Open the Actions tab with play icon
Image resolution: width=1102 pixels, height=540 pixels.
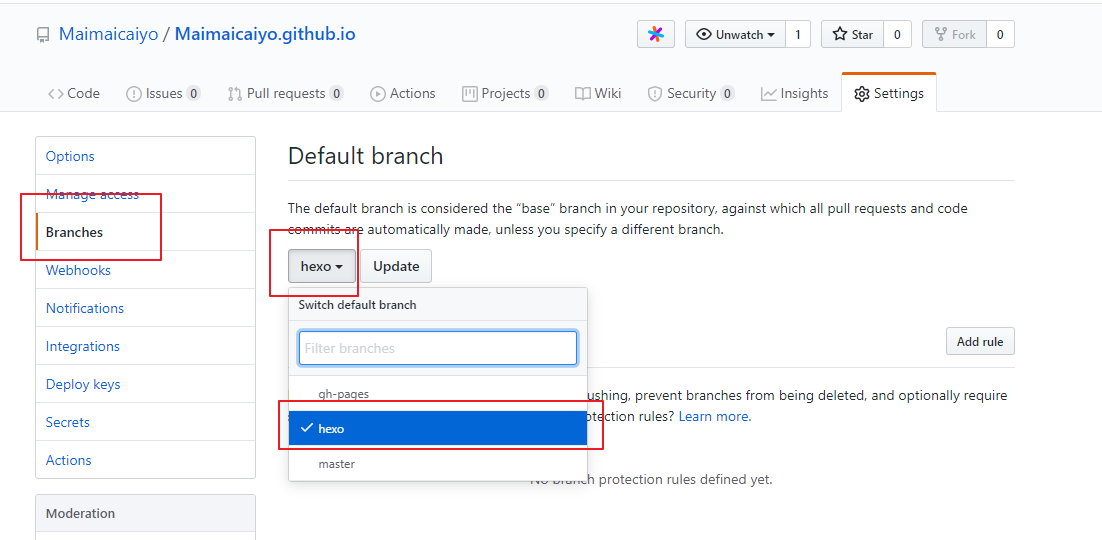(403, 94)
